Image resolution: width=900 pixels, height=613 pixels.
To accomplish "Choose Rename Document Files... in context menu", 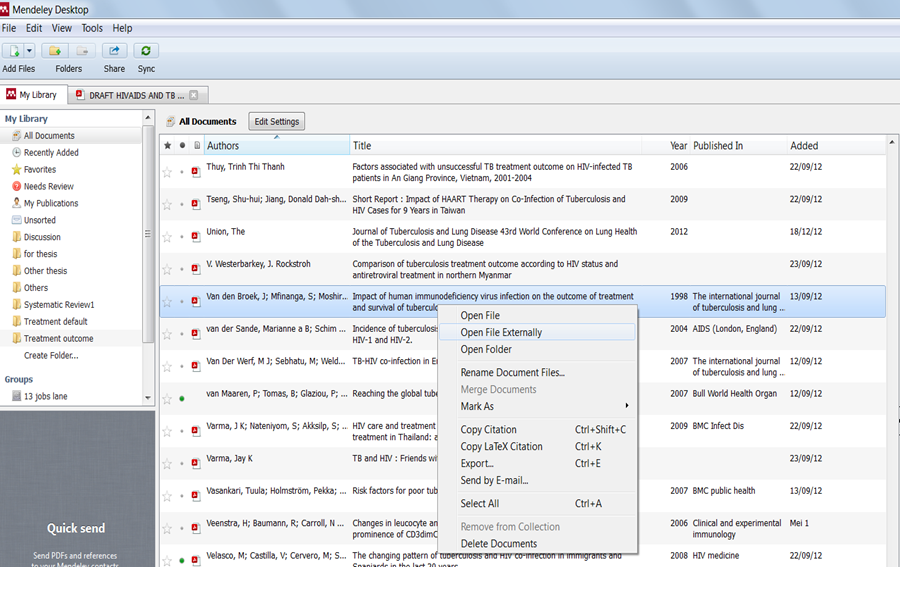I will [537, 373].
